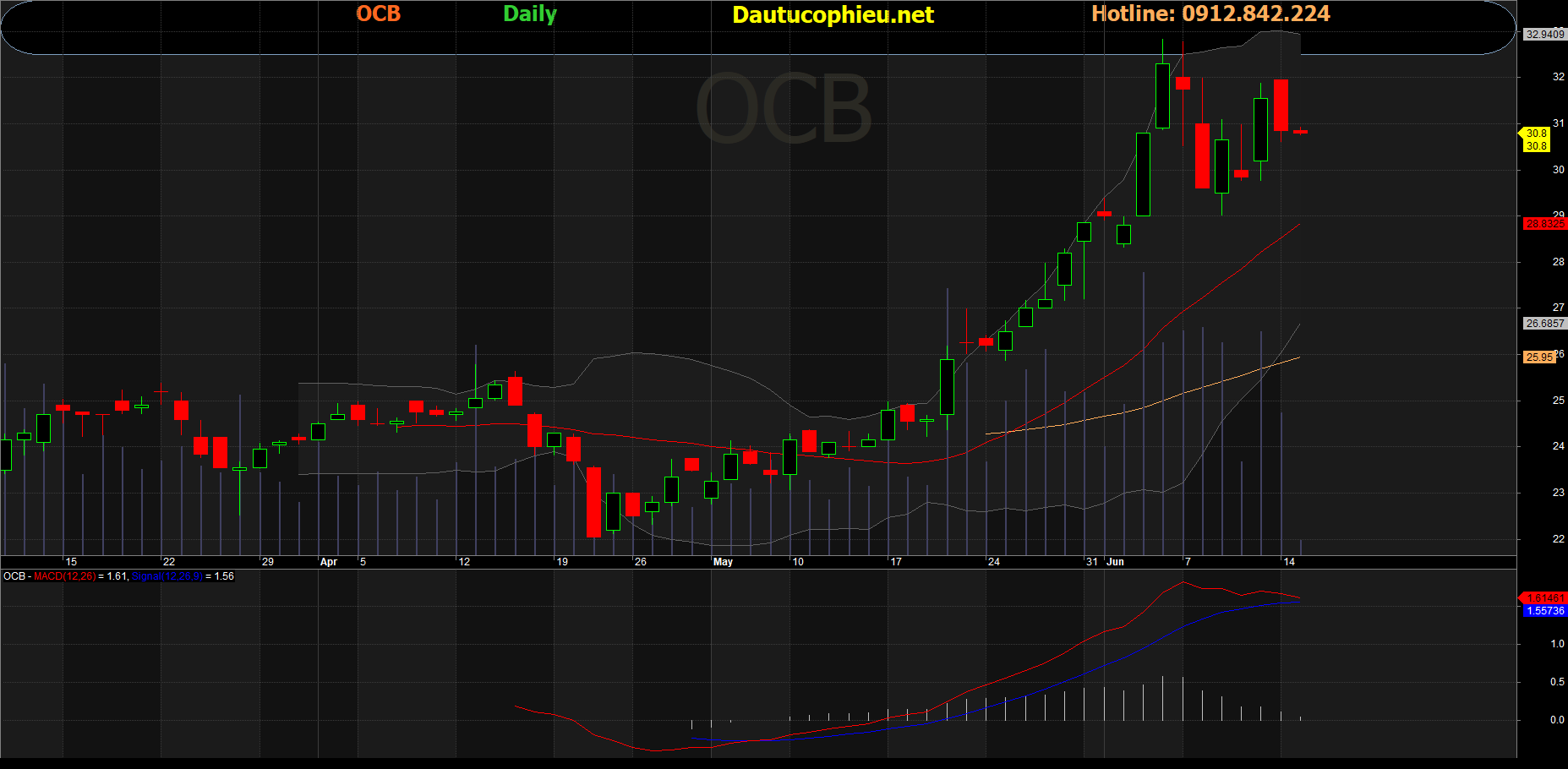This screenshot has width=1568, height=769.
Task: Select the 32.9409 upper band value label
Action: pyautogui.click(x=1545, y=35)
